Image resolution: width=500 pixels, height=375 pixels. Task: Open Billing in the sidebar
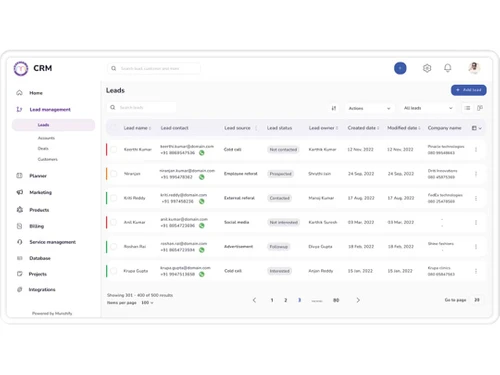(x=36, y=226)
